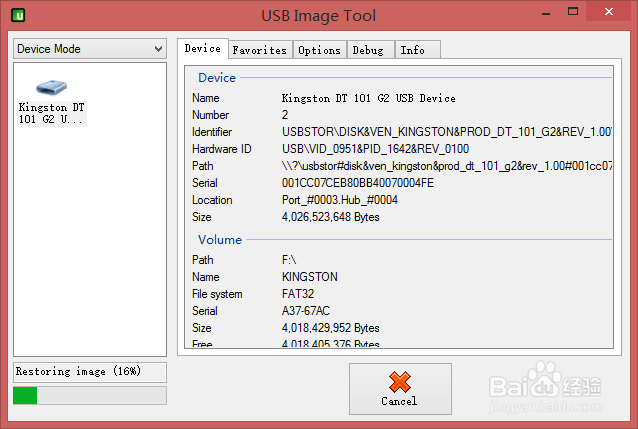Screen dimensions: 638x429
Task: Switch to the Options tab
Action: pos(319,50)
